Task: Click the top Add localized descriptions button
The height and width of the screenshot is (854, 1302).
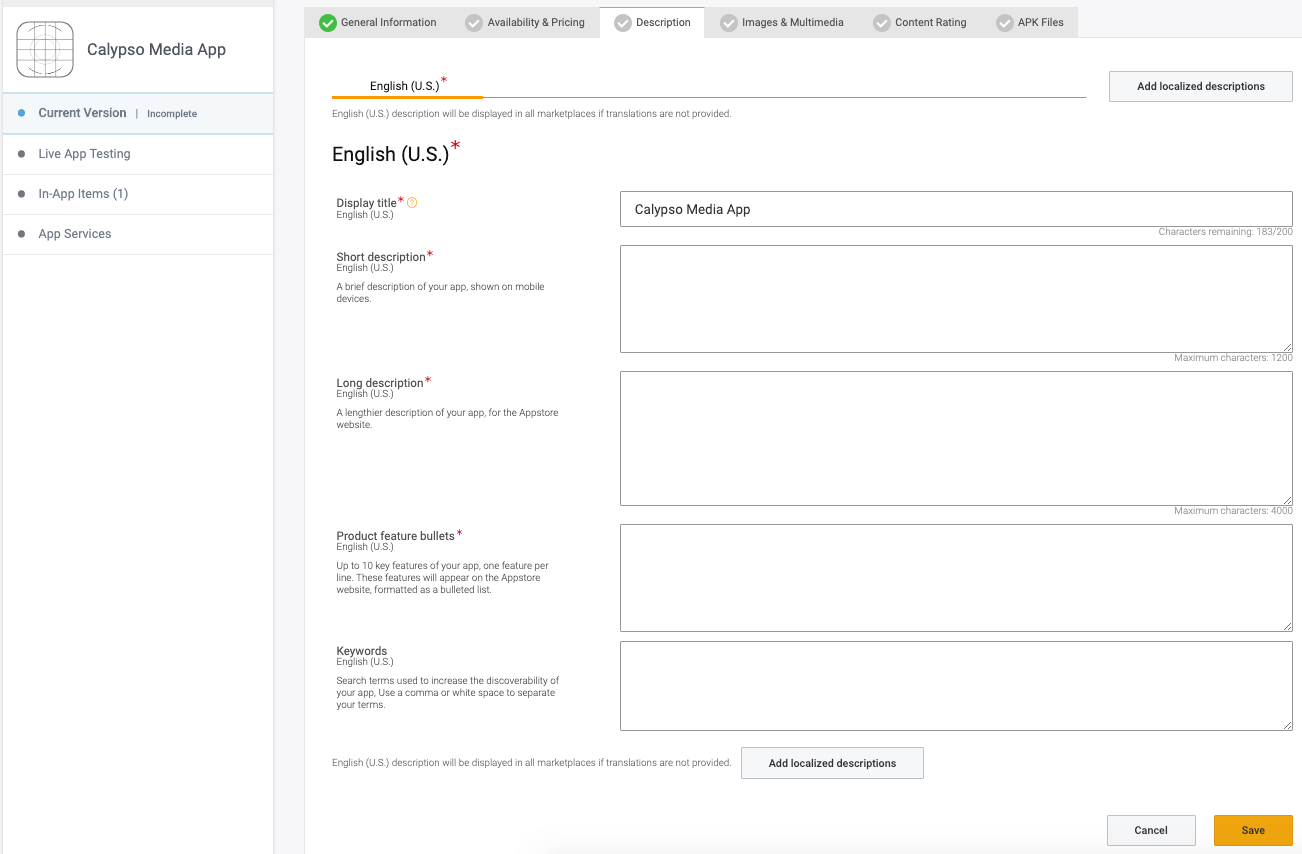Action: tap(1200, 86)
